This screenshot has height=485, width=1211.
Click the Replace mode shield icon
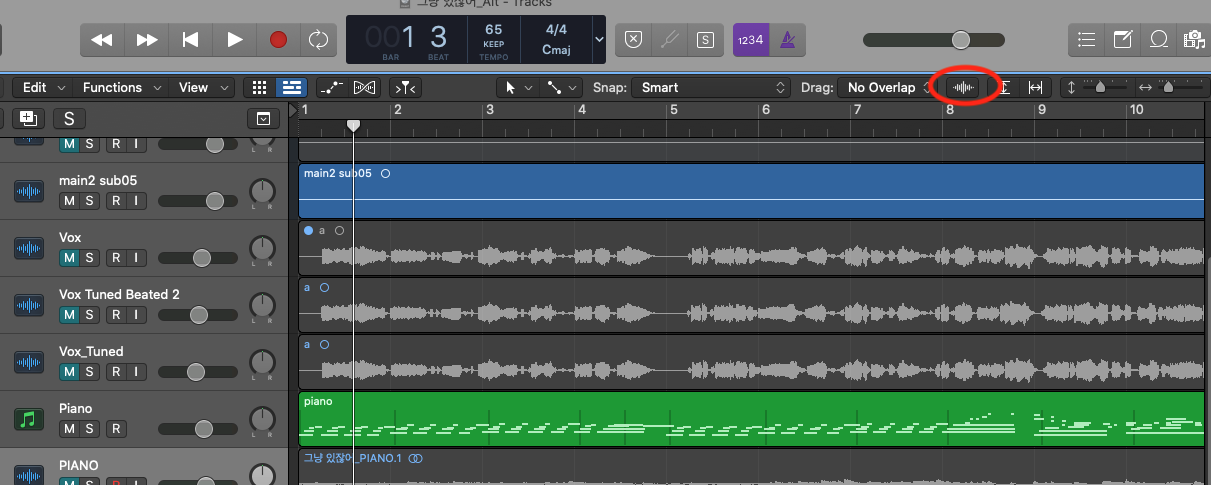633,40
